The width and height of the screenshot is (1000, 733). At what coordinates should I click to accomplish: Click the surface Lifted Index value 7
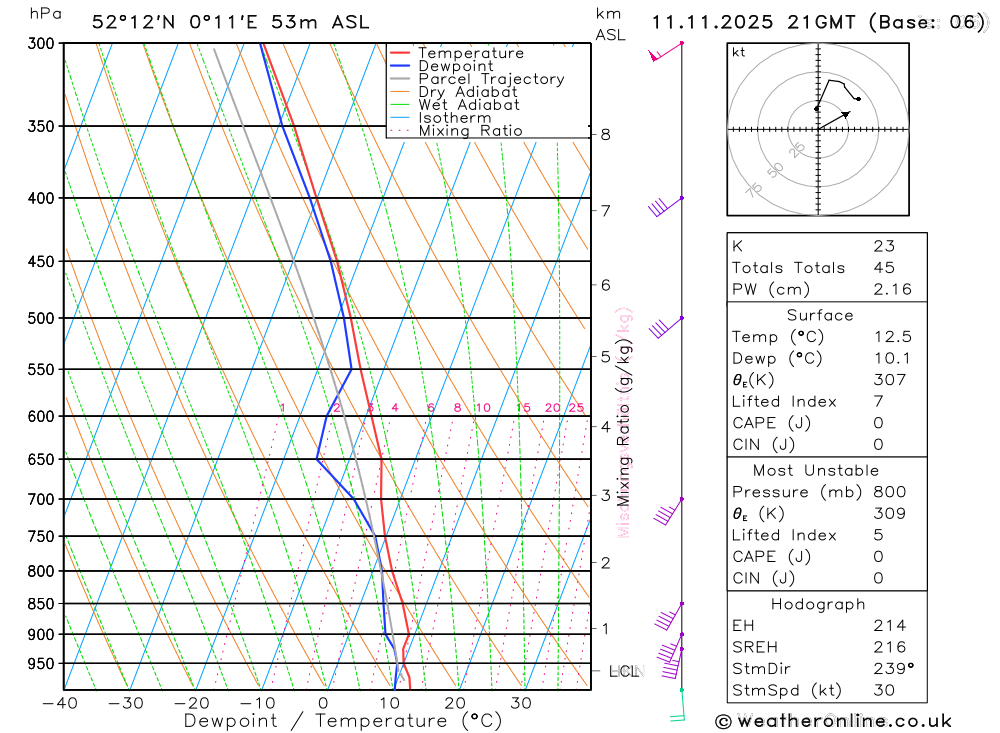coord(878,401)
